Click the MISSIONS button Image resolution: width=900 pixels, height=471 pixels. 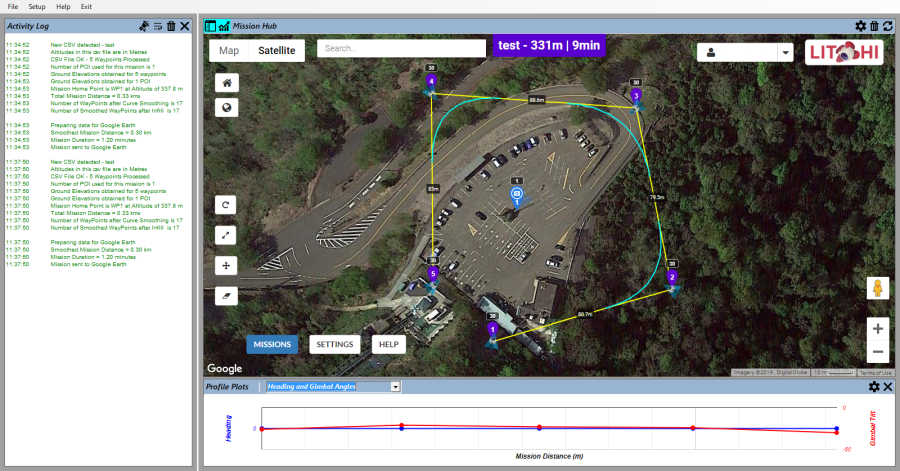click(x=272, y=344)
